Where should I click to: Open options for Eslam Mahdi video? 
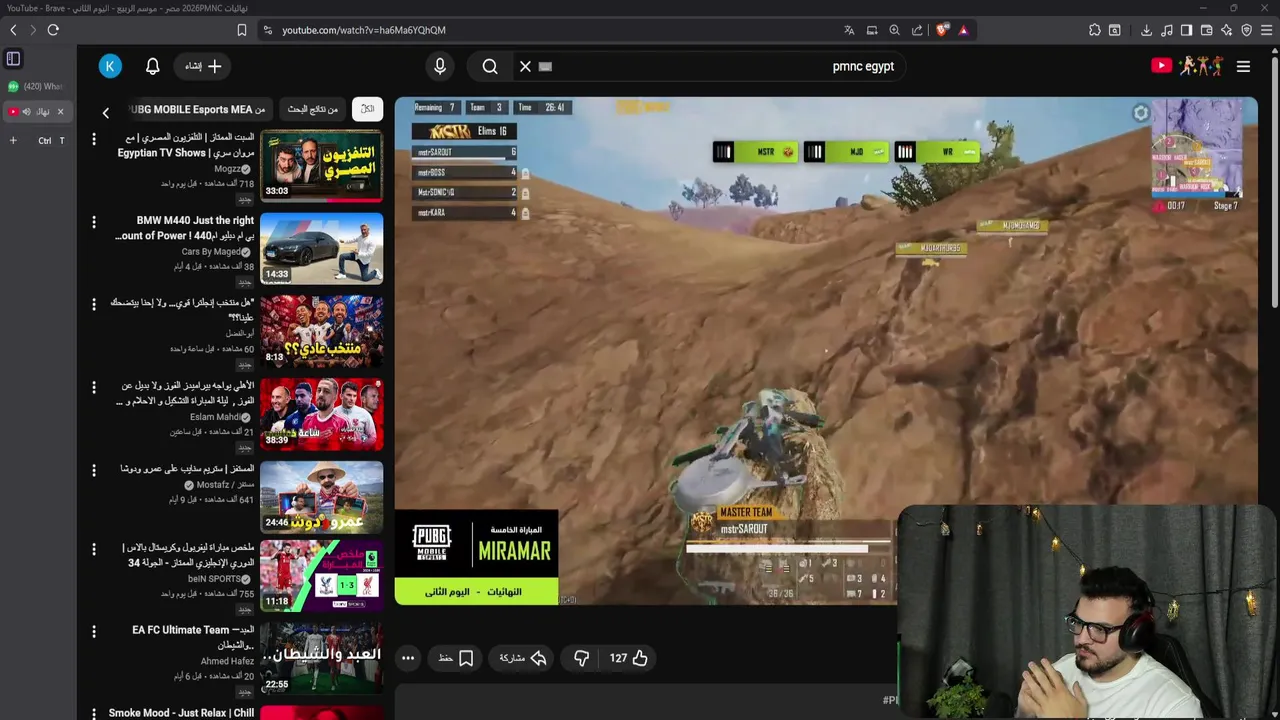94,387
